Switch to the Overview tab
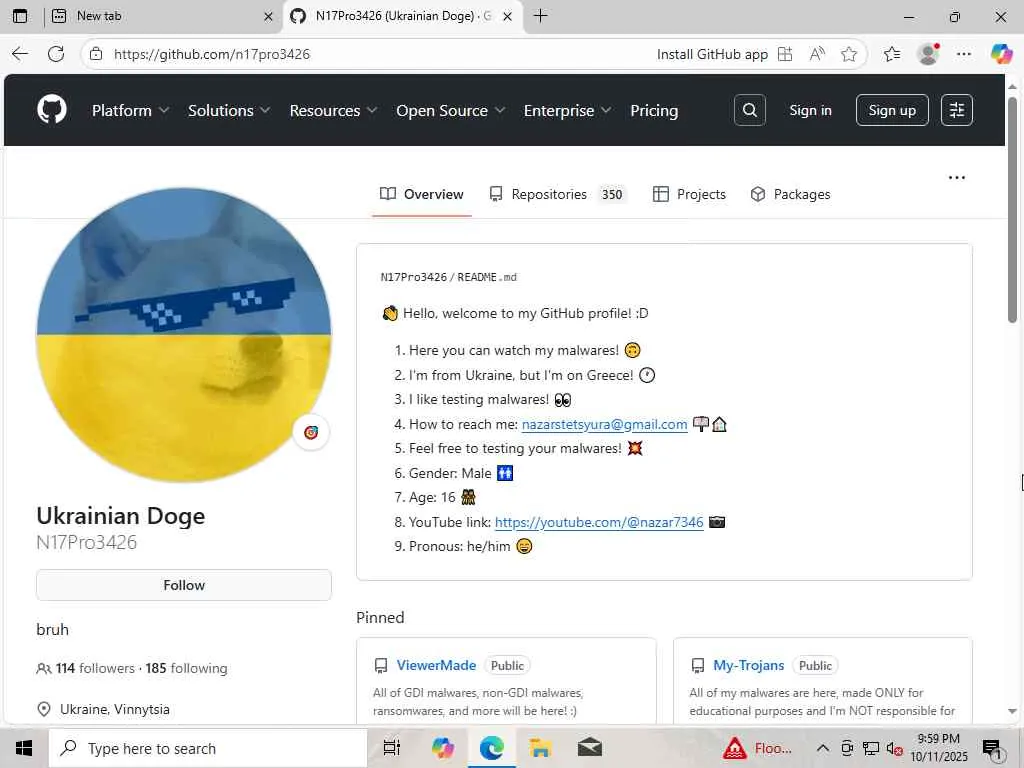This screenshot has height=768, width=1024. [422, 194]
